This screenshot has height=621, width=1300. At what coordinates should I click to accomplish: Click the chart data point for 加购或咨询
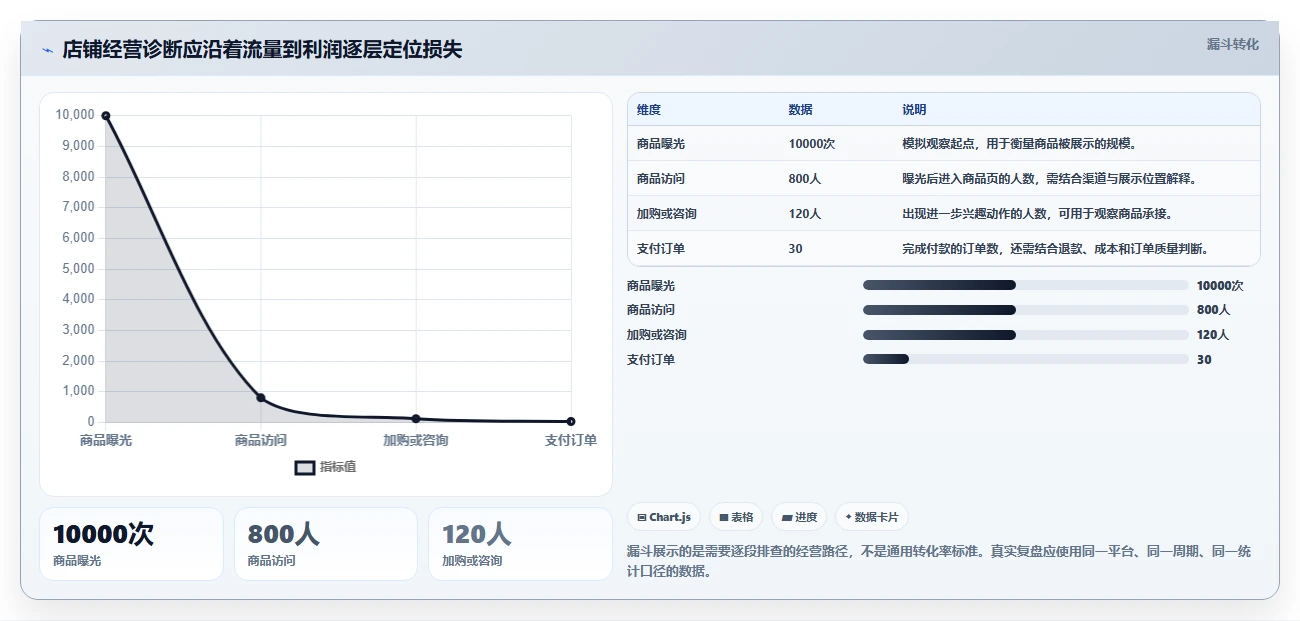(x=416, y=419)
